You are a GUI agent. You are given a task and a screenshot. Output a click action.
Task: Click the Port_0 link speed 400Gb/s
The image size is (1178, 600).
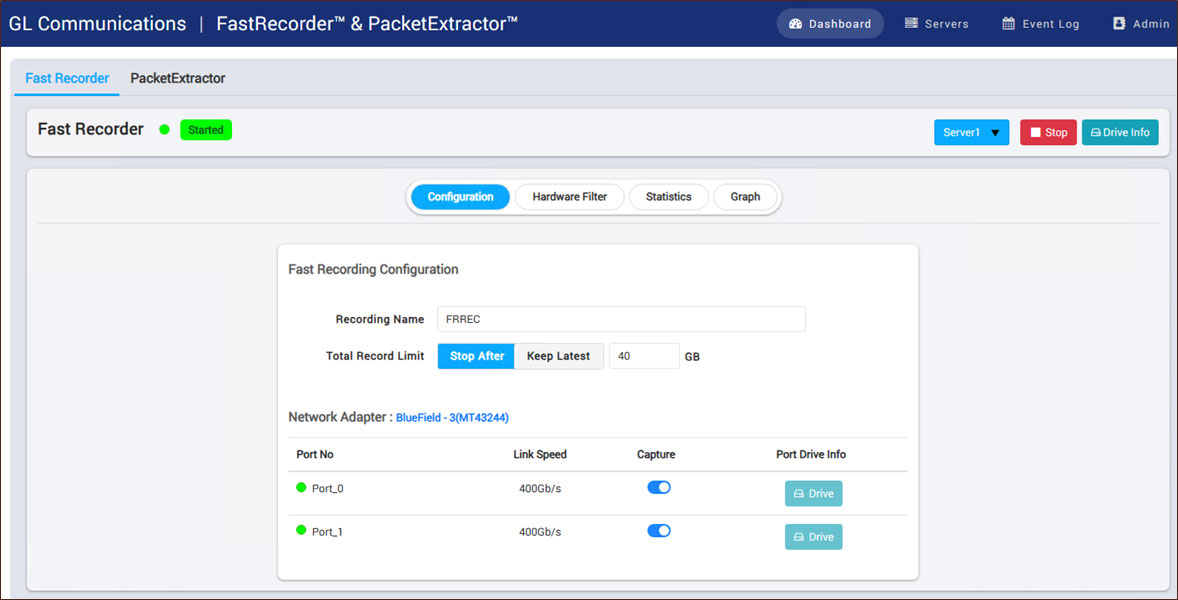[x=540, y=489]
